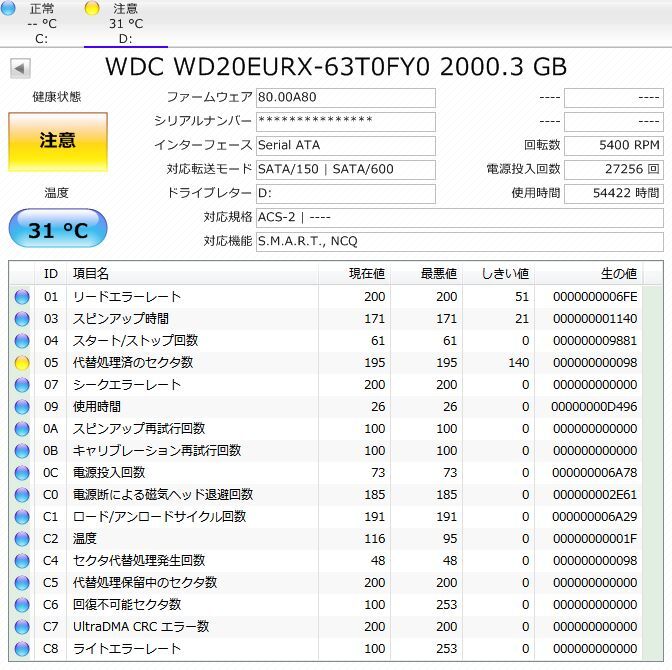The height and width of the screenshot is (670, 672).
Task: Select the リードエラーレート row name
Action: [x=127, y=297]
